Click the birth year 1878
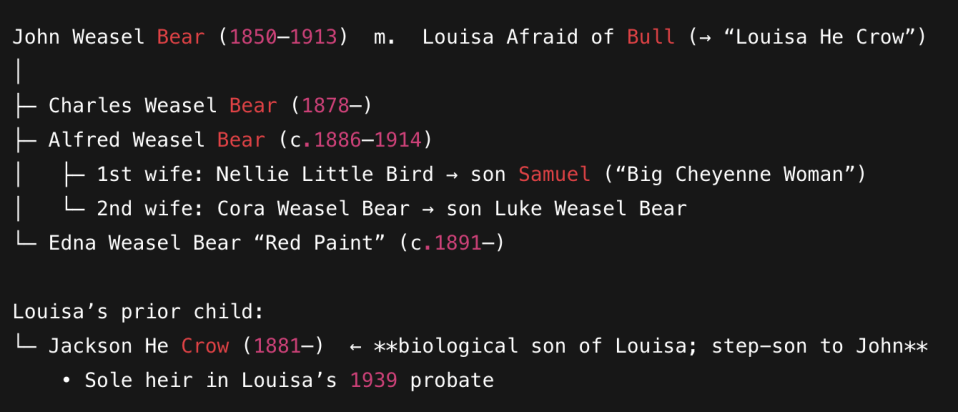Image resolution: width=958 pixels, height=412 pixels. (x=326, y=106)
